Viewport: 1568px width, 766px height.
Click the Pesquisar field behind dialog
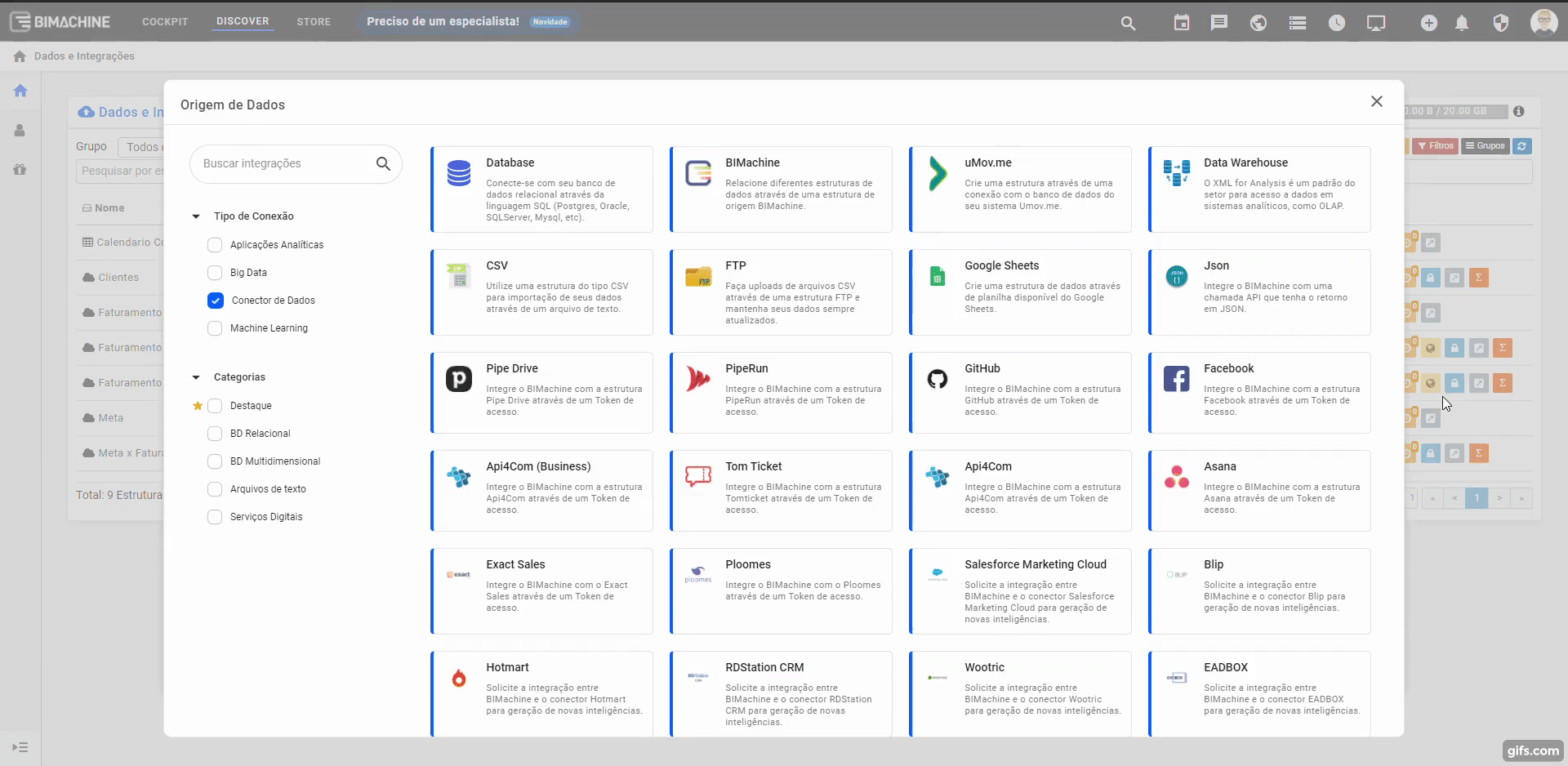pos(121,171)
